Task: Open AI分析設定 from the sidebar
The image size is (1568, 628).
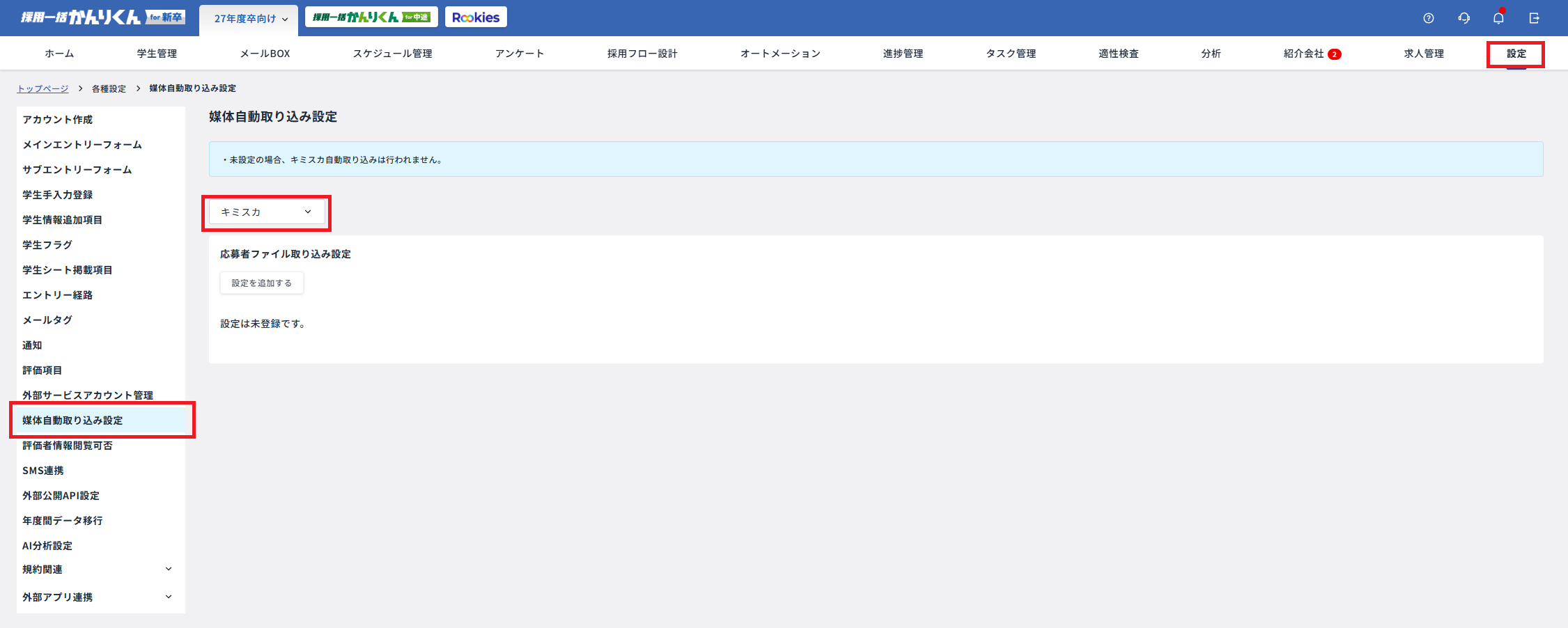Action: coord(46,545)
